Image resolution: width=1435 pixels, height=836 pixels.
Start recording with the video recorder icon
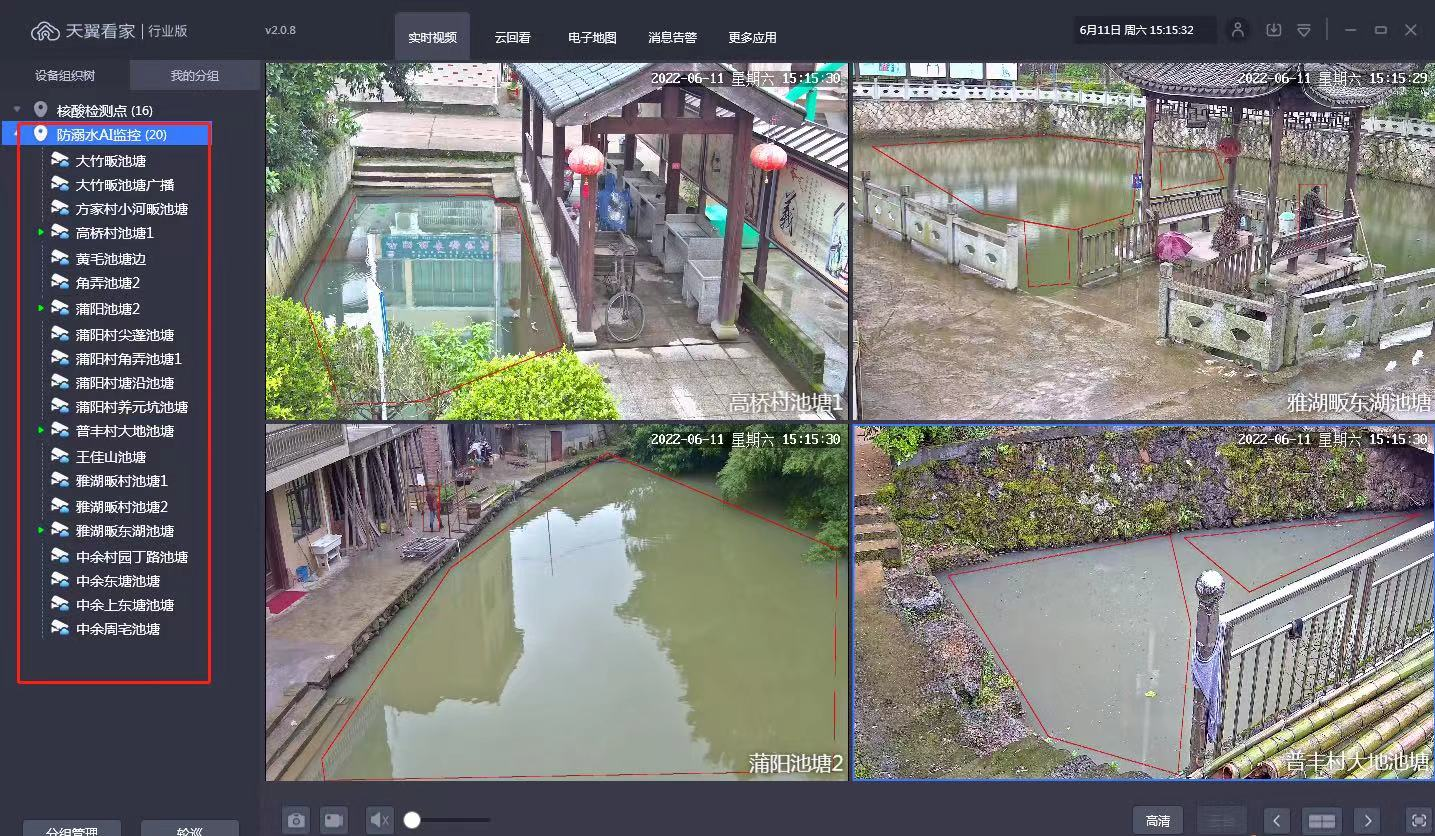(x=333, y=820)
